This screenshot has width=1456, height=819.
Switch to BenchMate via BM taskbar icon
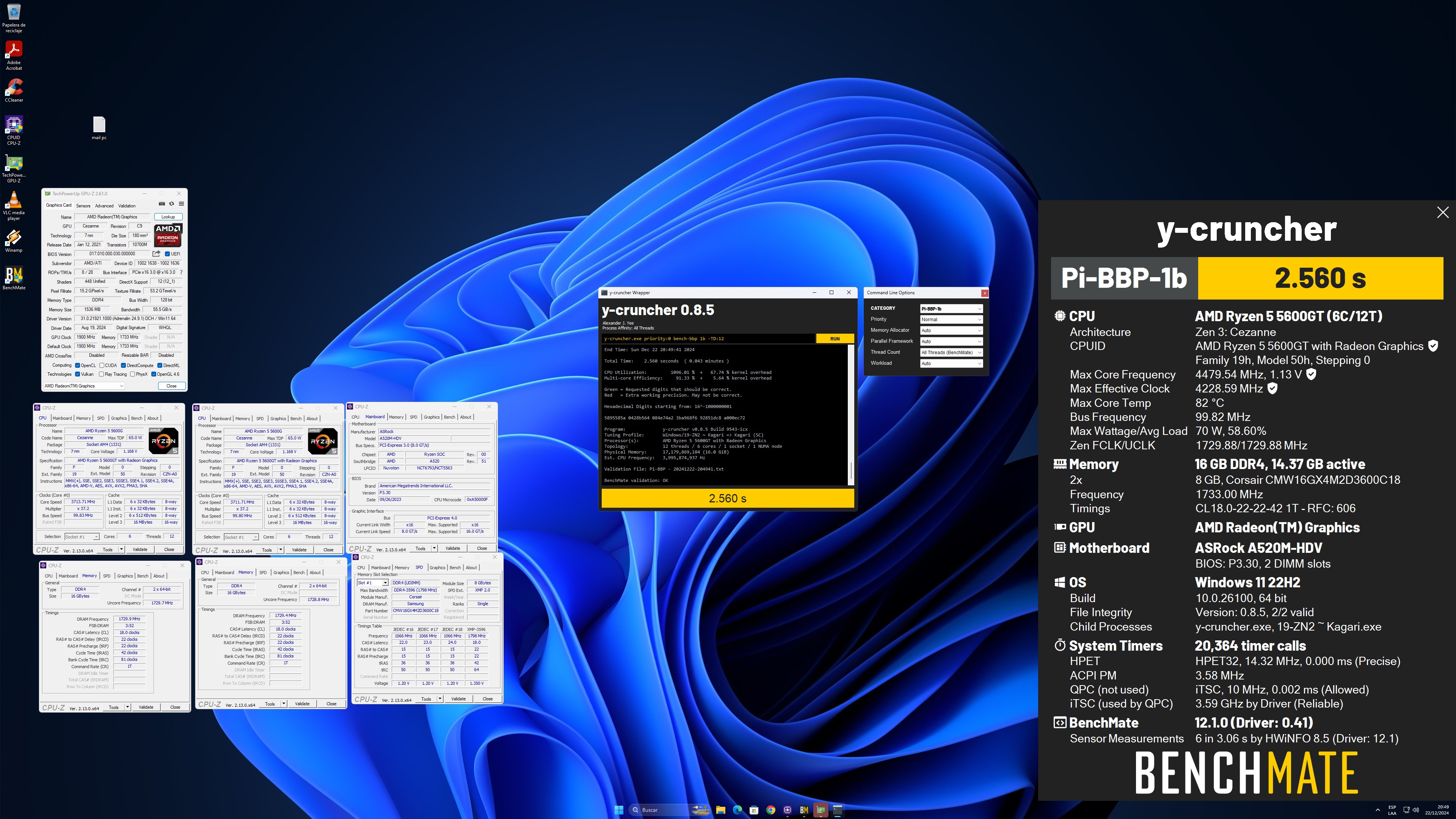(x=804, y=810)
